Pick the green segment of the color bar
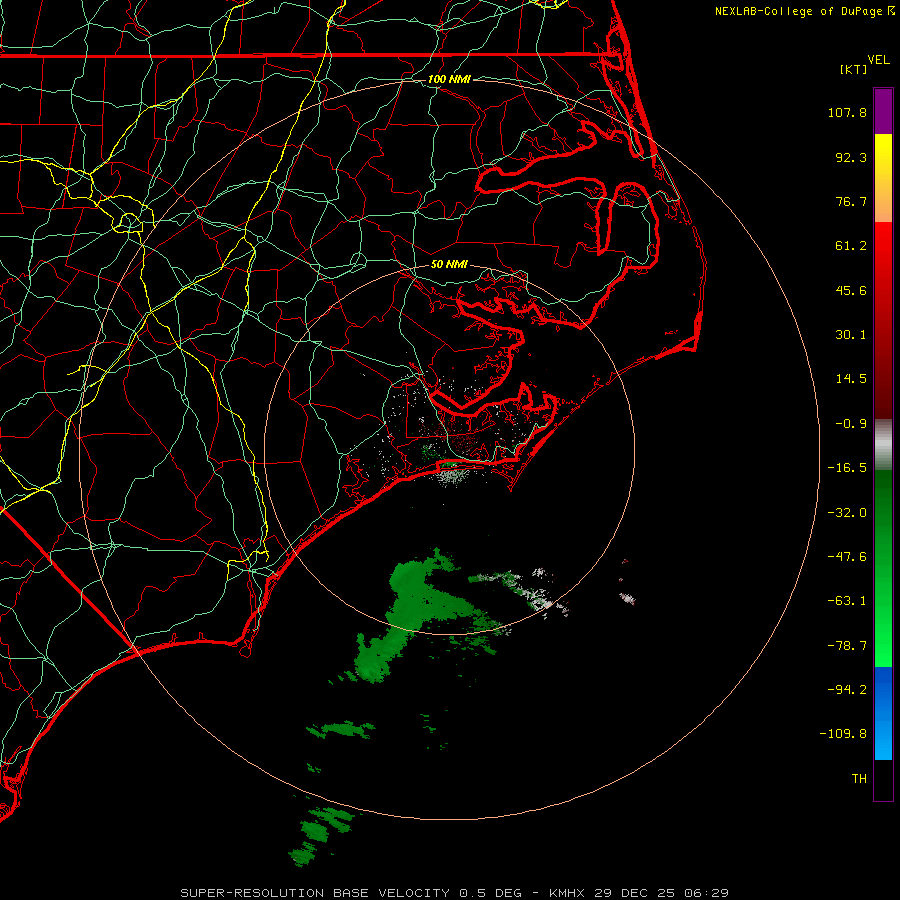Viewport: 900px width, 900px height. click(x=883, y=568)
